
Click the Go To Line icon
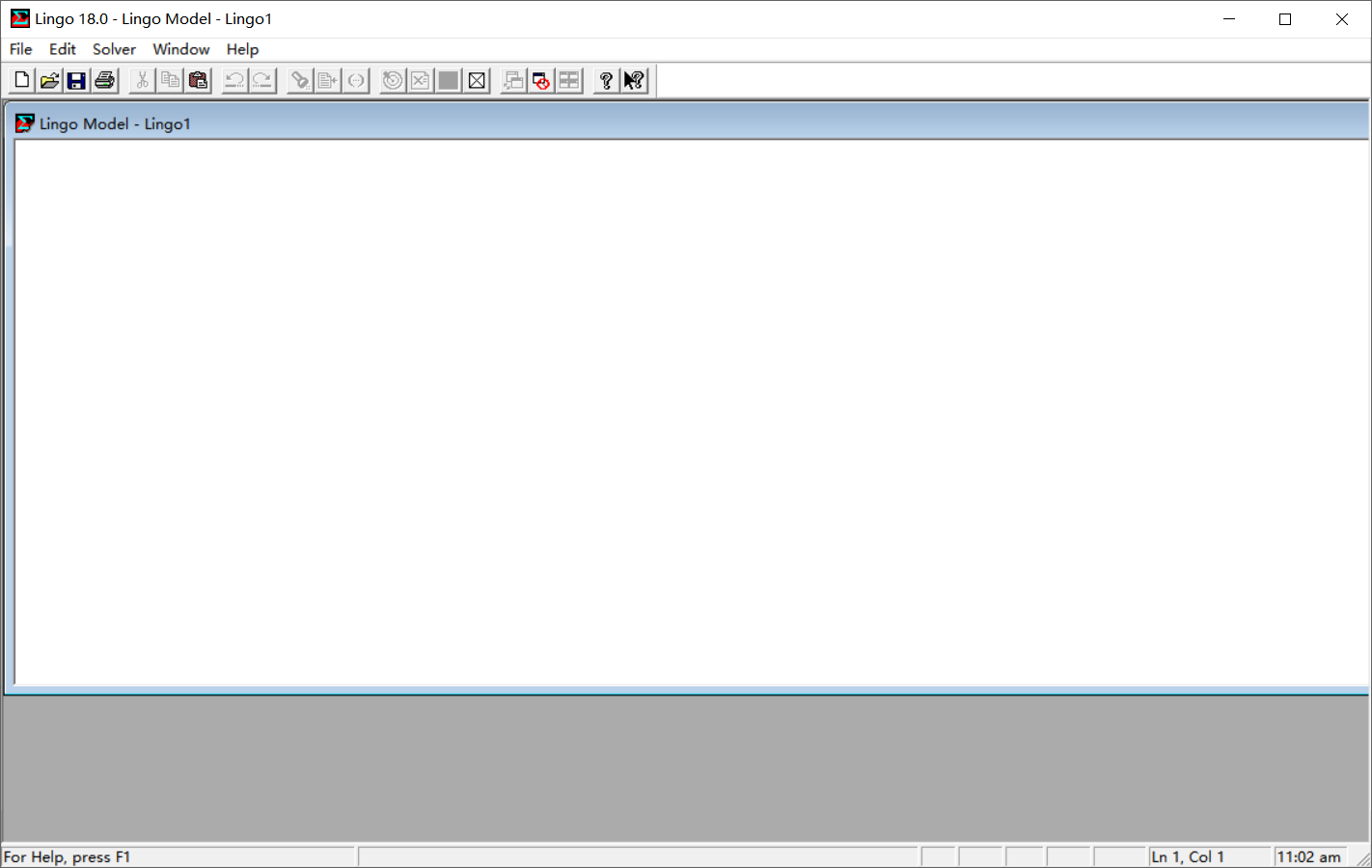(x=328, y=81)
